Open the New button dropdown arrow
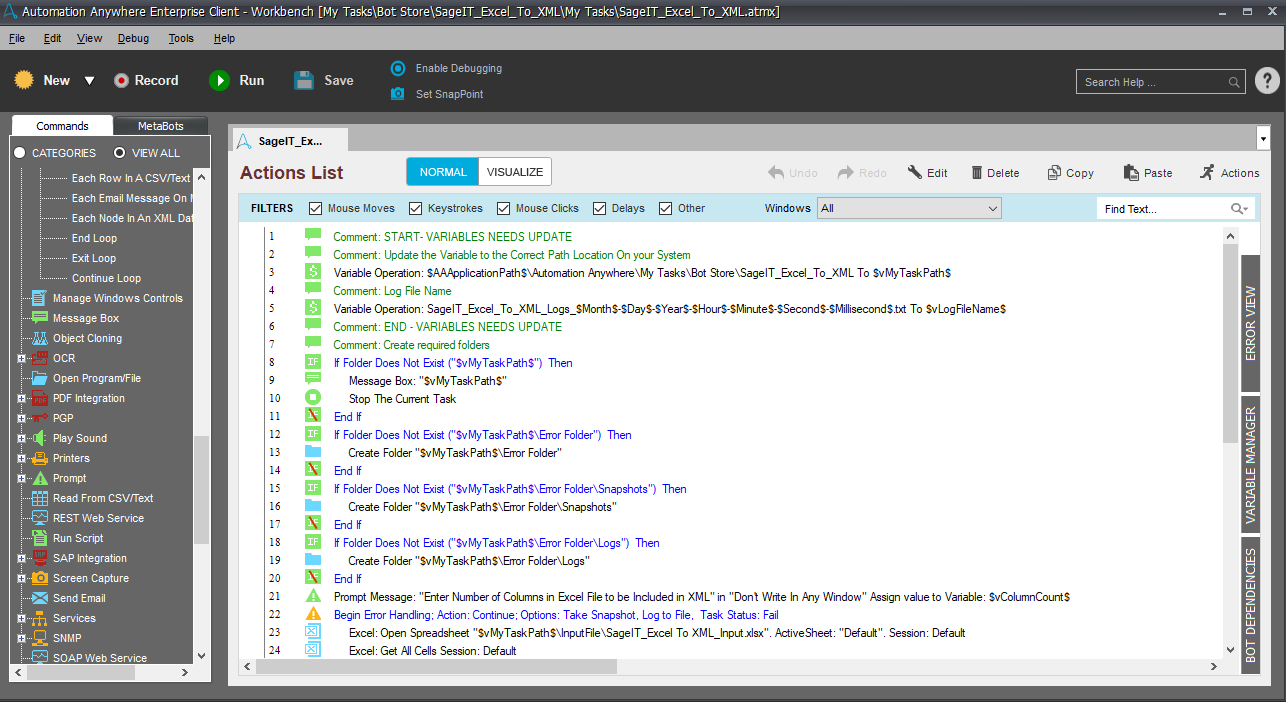 (x=89, y=81)
